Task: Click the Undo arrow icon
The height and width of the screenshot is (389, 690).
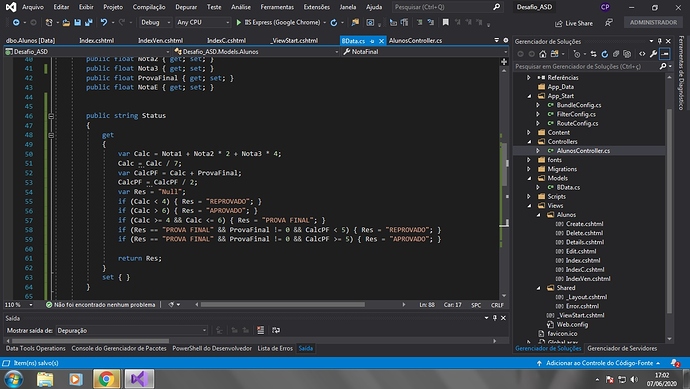Action: 104,22
